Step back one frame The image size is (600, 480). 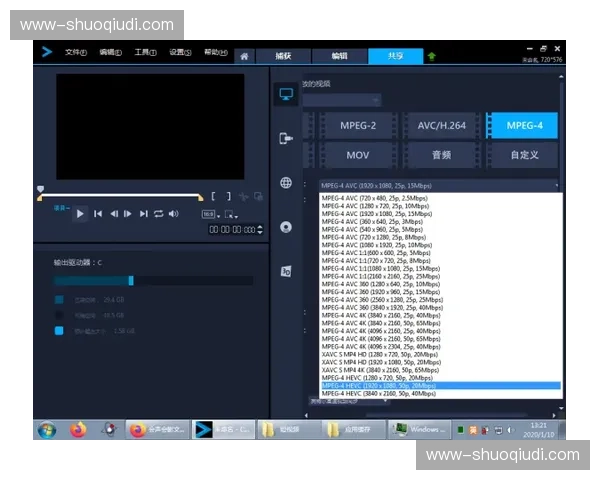[114, 214]
